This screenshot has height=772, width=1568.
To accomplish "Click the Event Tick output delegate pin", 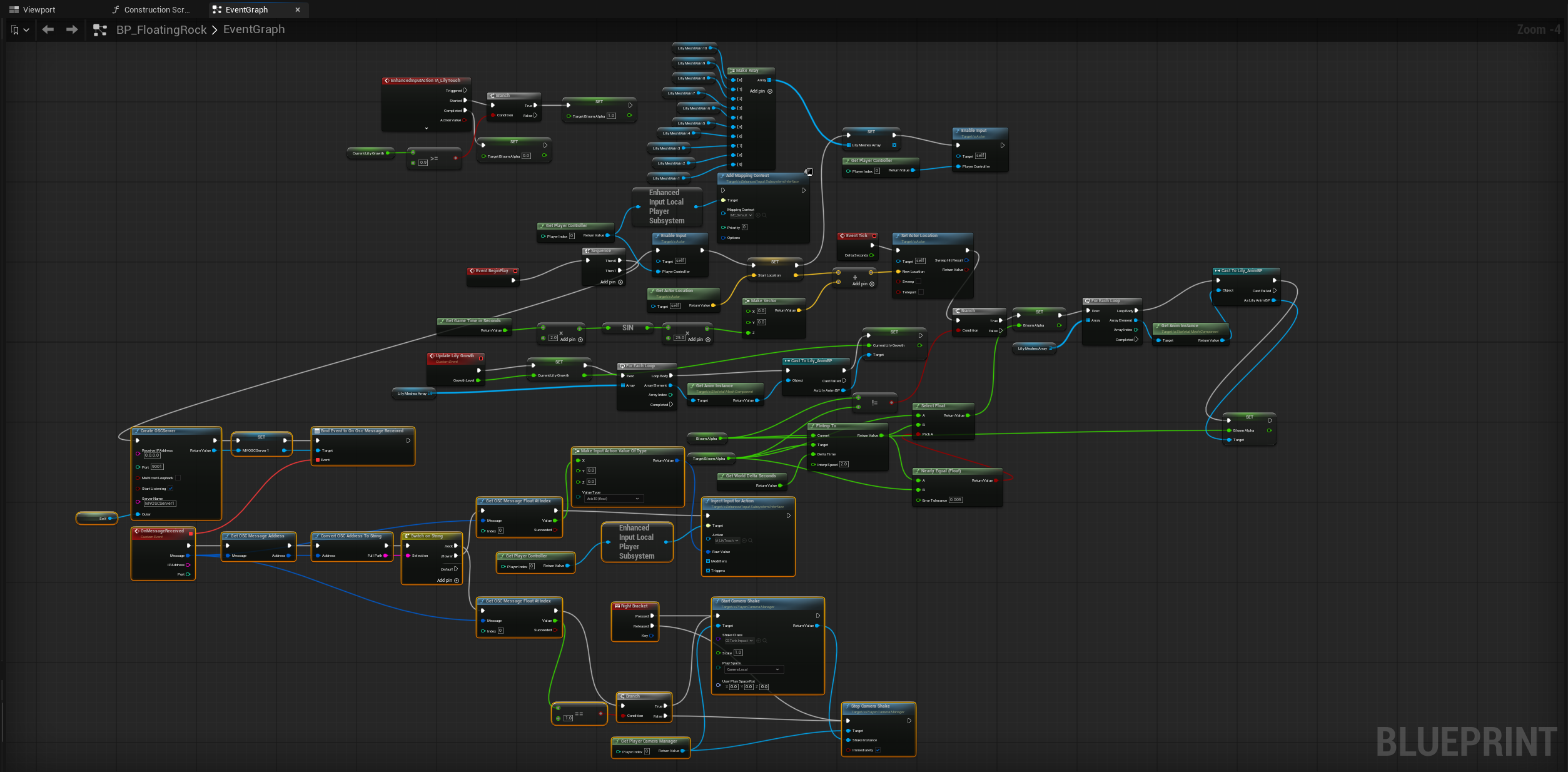I will coord(874,236).
